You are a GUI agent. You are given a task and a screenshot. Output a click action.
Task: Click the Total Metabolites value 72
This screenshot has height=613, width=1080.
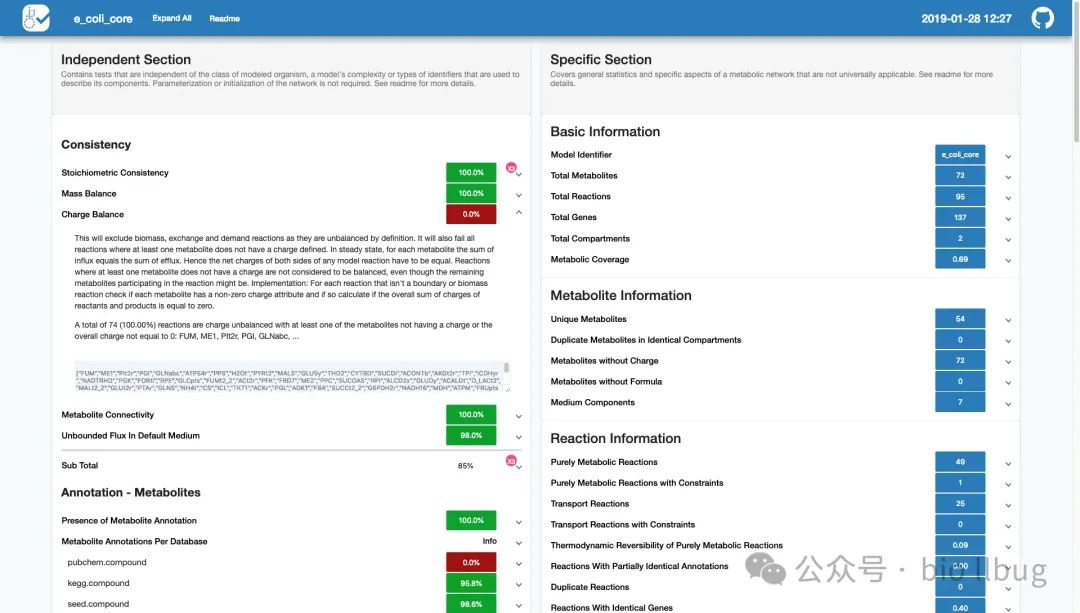[960, 176]
